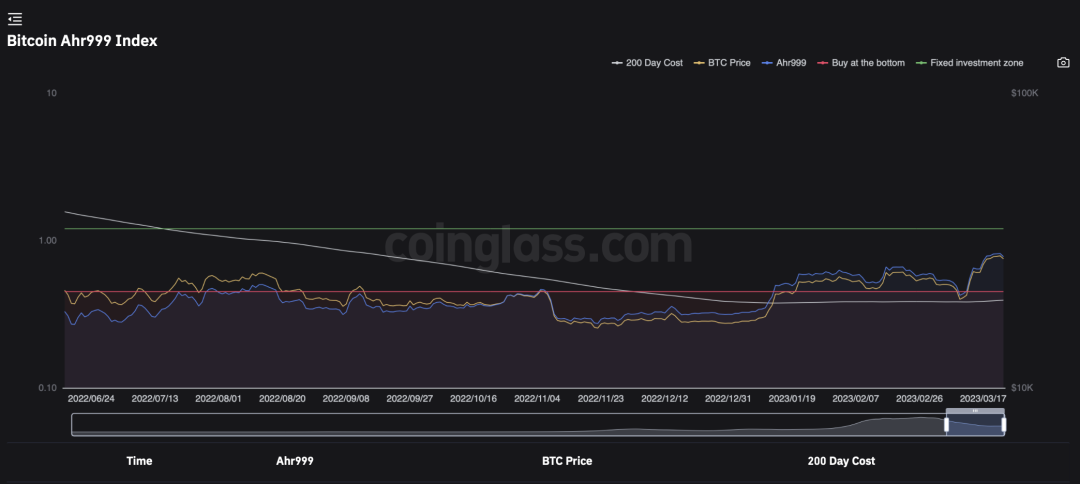Toggle Fixed investment zone legend text

(976, 63)
